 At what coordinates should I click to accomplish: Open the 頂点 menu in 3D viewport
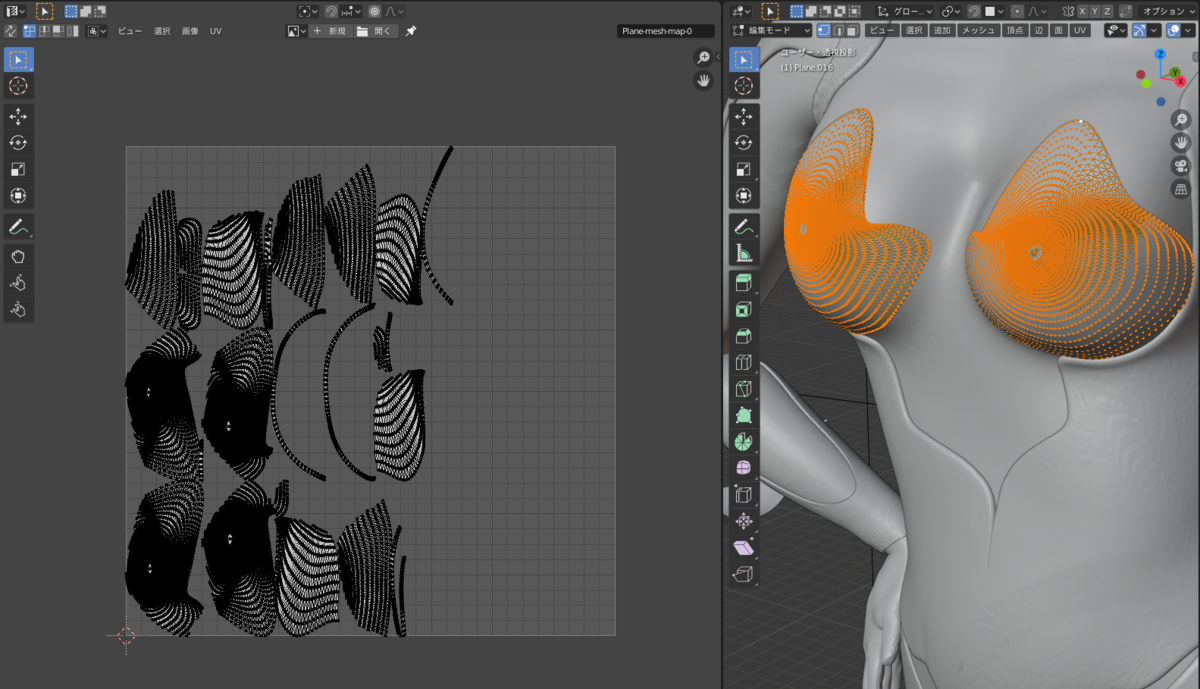tap(1014, 31)
